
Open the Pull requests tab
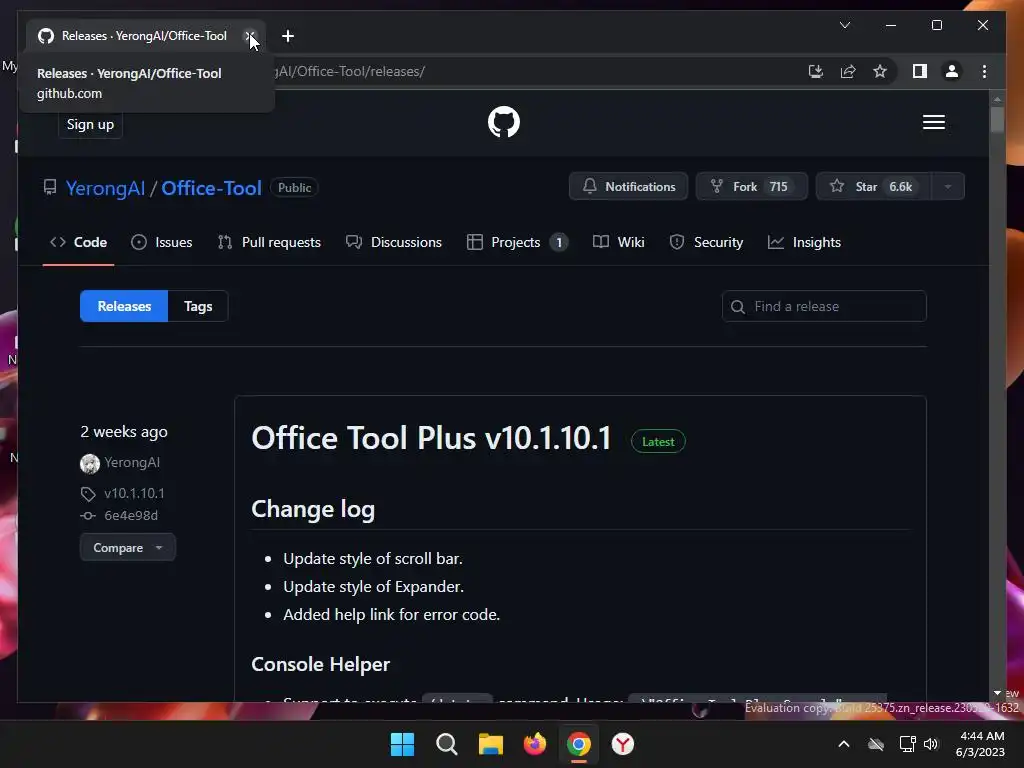269,242
